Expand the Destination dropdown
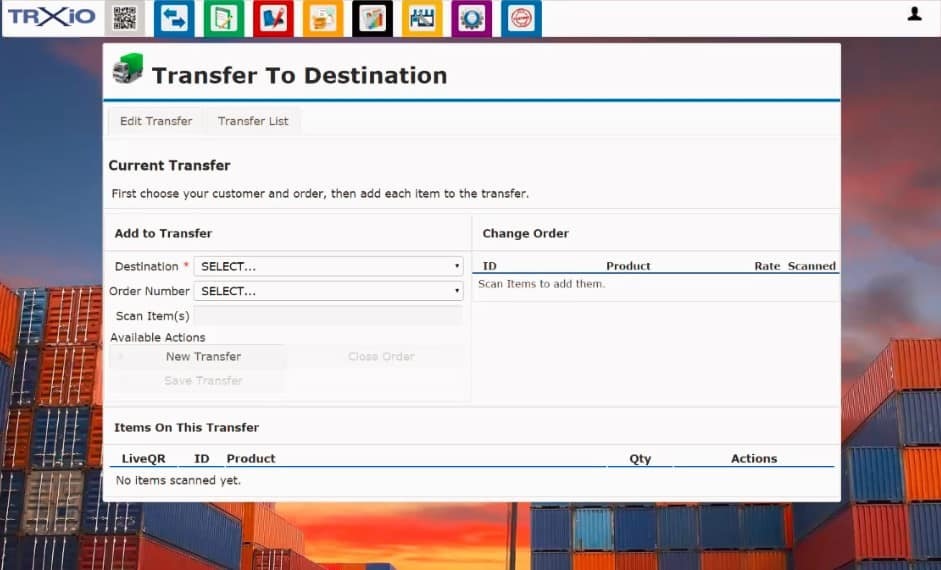Screen dimensions: 941x570 (328, 267)
